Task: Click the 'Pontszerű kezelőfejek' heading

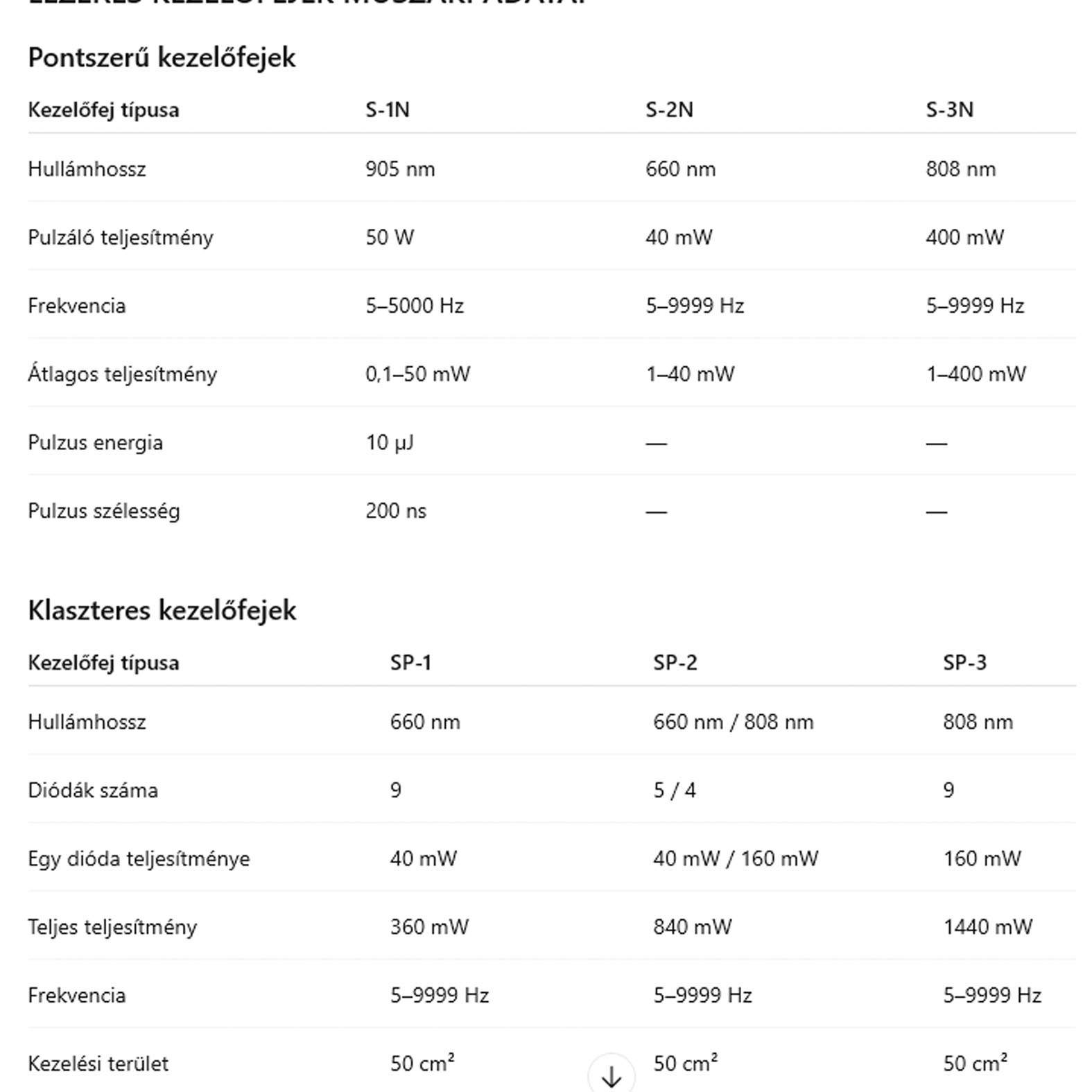Action: 162,58
